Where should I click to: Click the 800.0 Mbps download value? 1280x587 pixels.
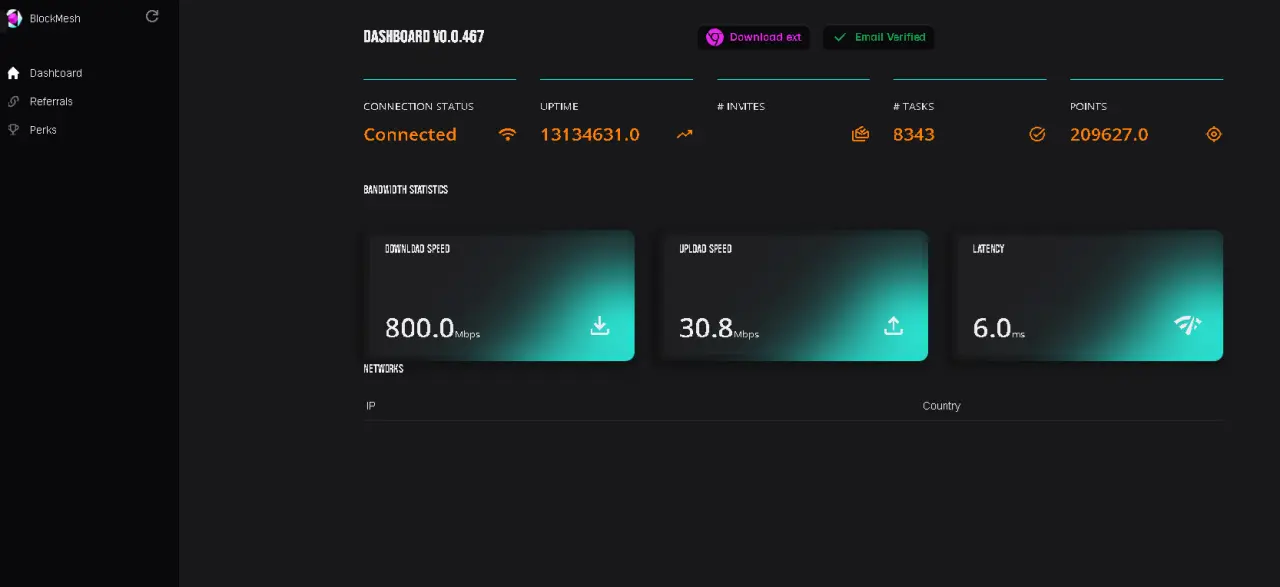pyautogui.click(x=432, y=327)
